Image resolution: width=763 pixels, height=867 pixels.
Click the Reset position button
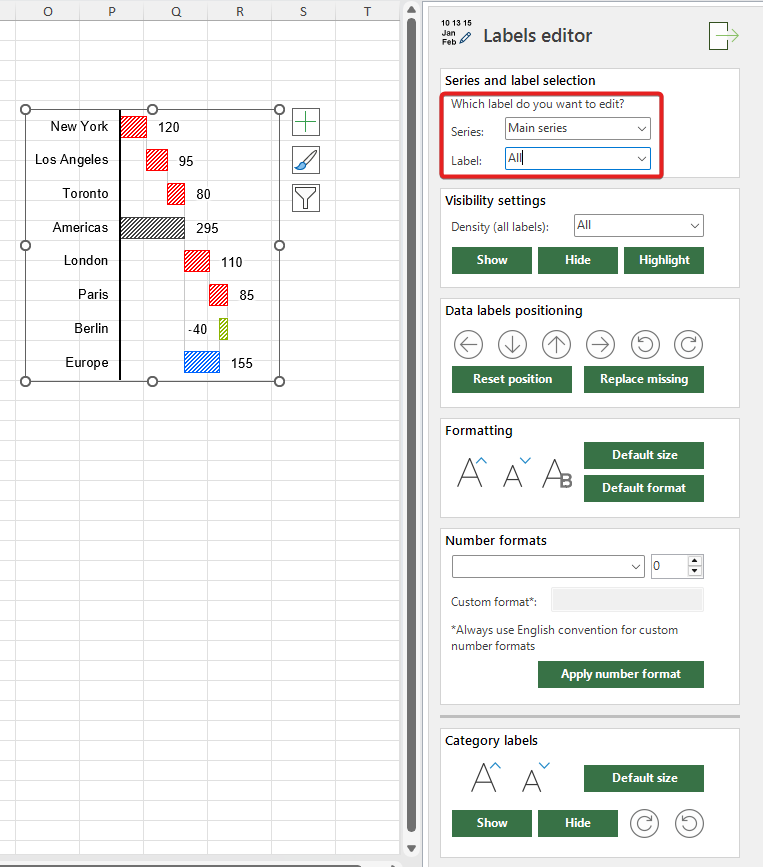[512, 379]
